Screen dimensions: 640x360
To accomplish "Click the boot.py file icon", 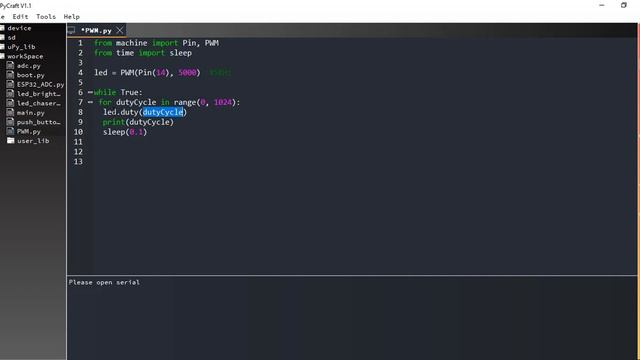I will (10, 75).
